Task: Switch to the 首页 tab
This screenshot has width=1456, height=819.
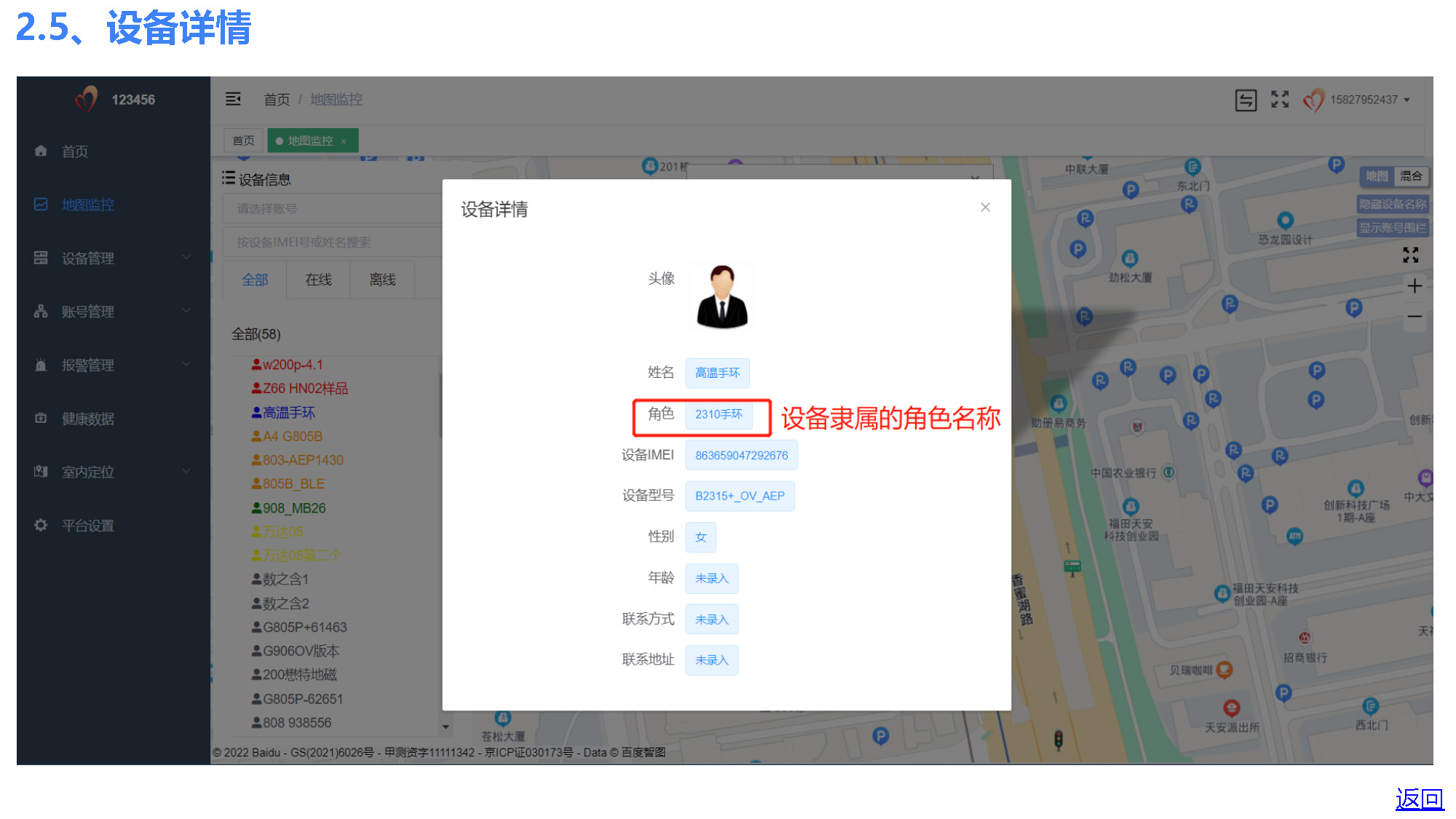Action: [243, 141]
